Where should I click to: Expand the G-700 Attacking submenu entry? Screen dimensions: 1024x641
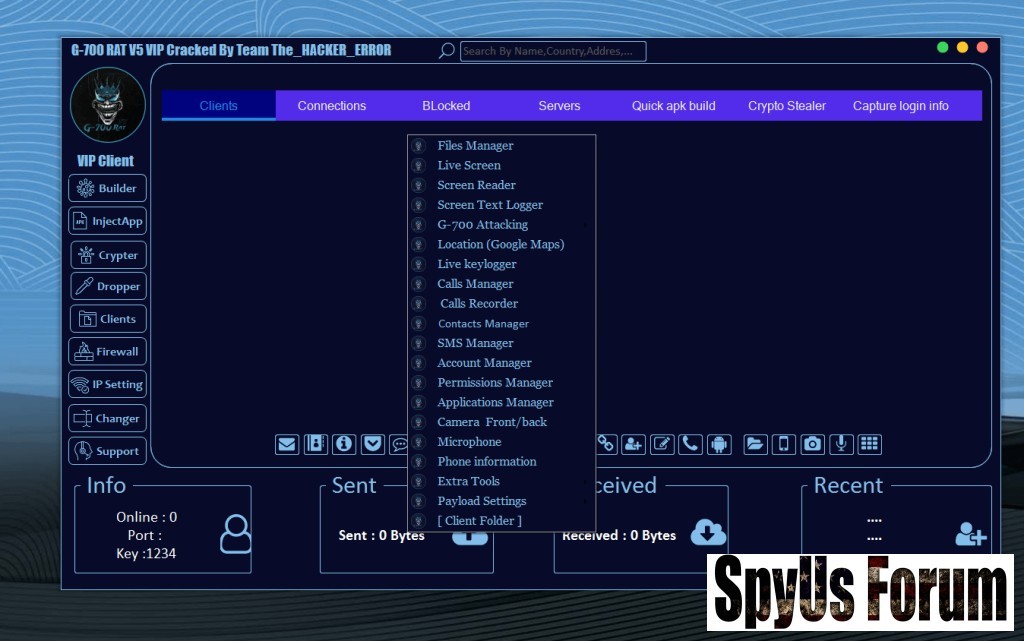click(482, 225)
